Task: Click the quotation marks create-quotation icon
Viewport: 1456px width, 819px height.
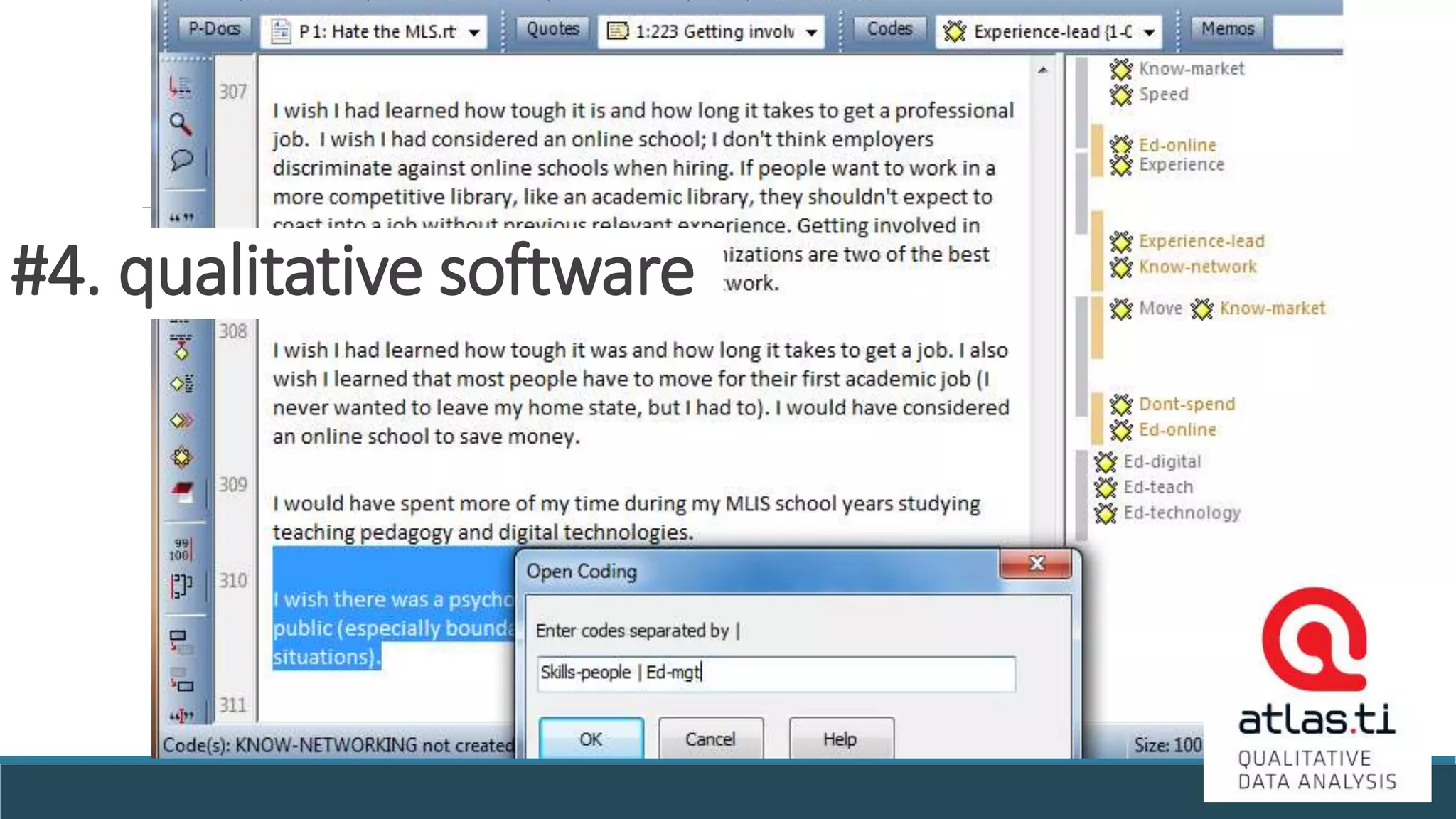Action: (181, 218)
